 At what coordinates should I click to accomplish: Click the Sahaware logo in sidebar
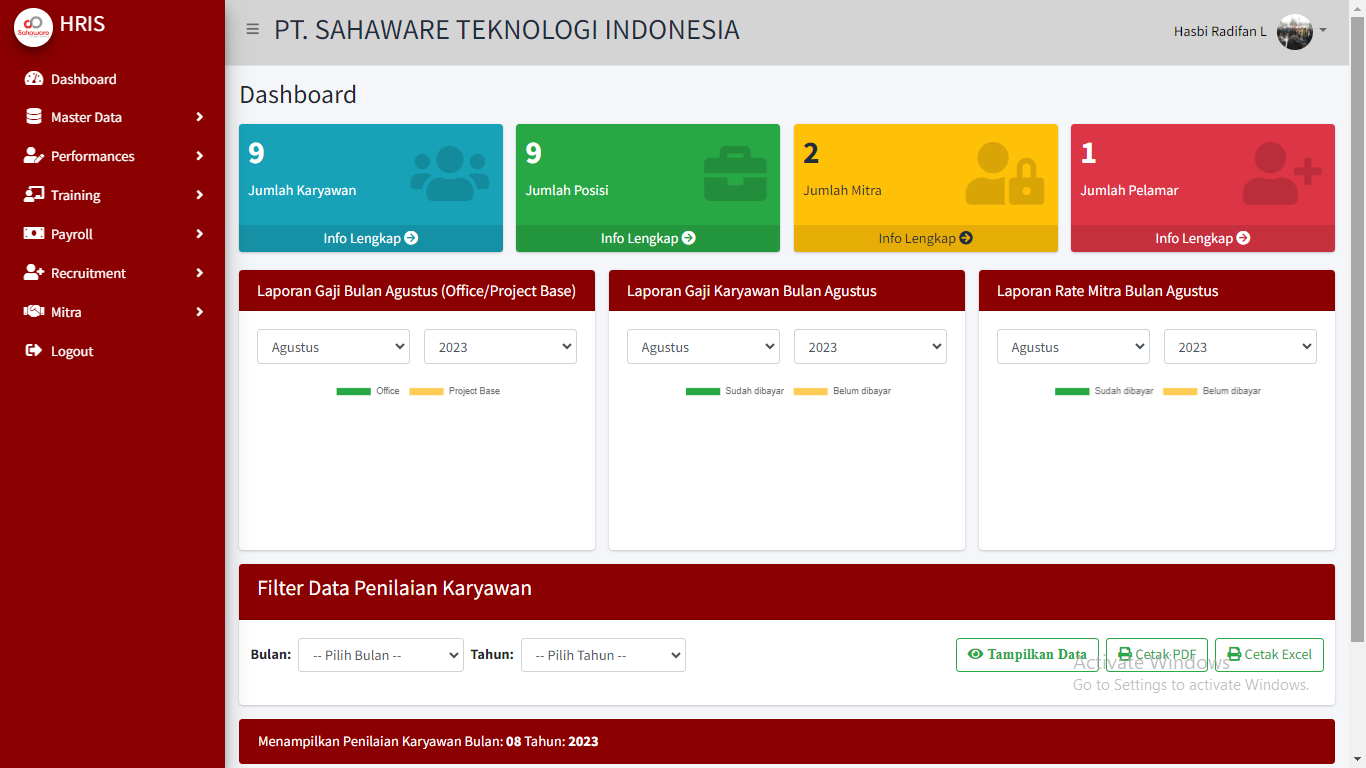point(33,27)
